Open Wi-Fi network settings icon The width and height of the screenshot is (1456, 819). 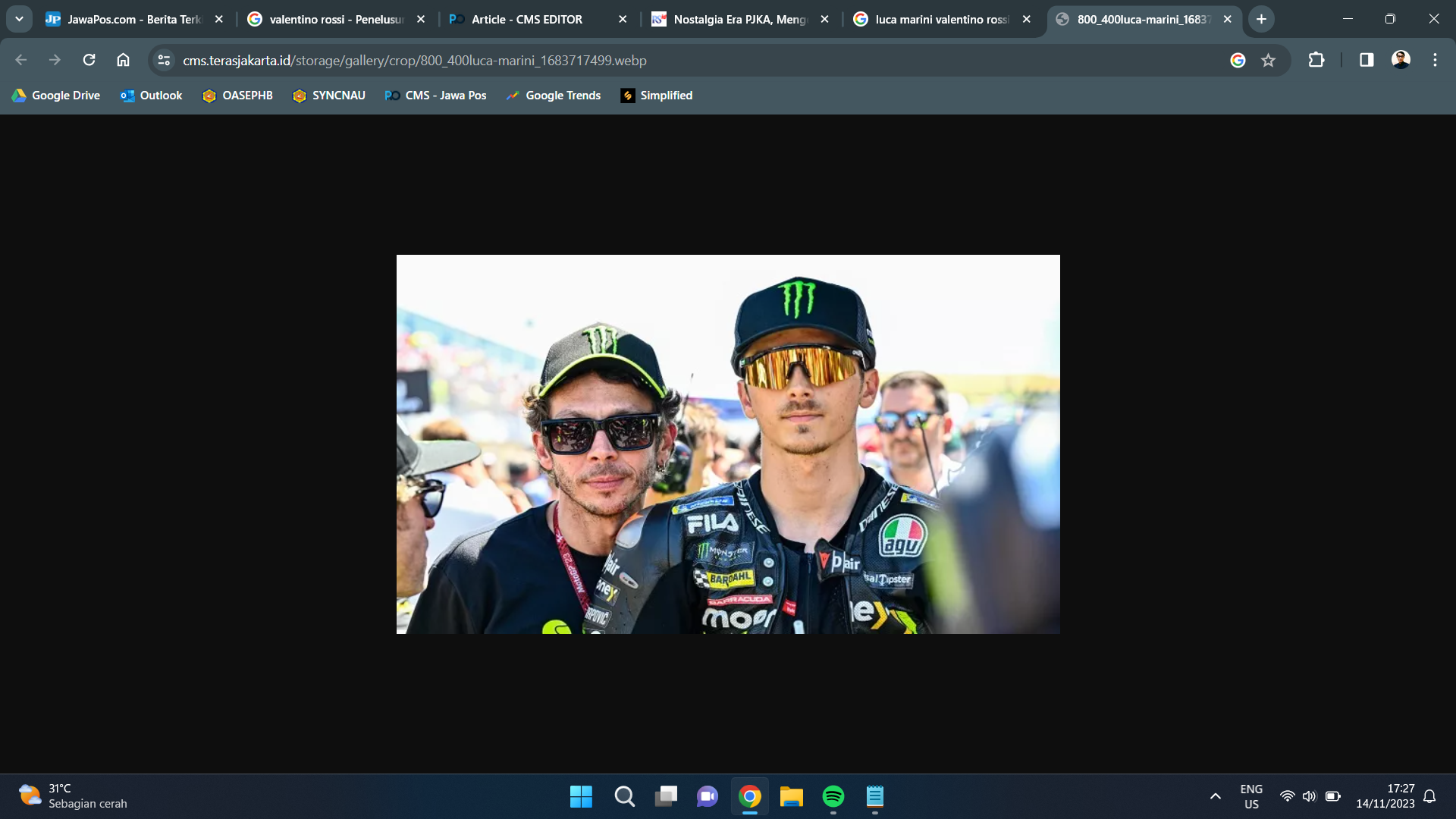1287,796
